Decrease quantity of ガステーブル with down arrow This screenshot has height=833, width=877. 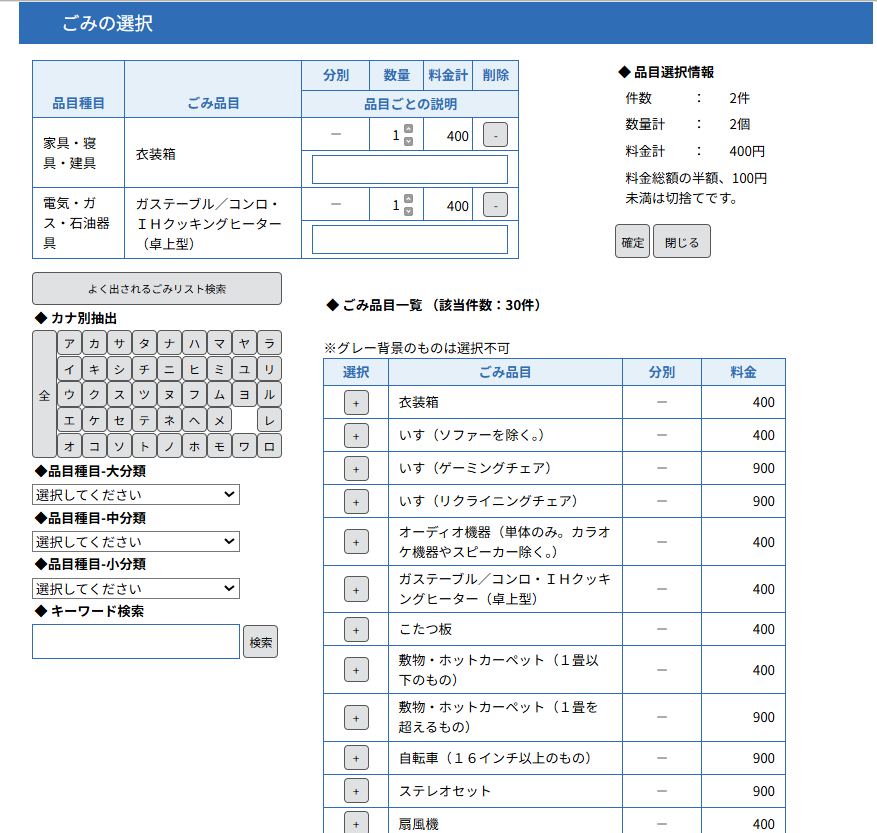click(x=408, y=211)
